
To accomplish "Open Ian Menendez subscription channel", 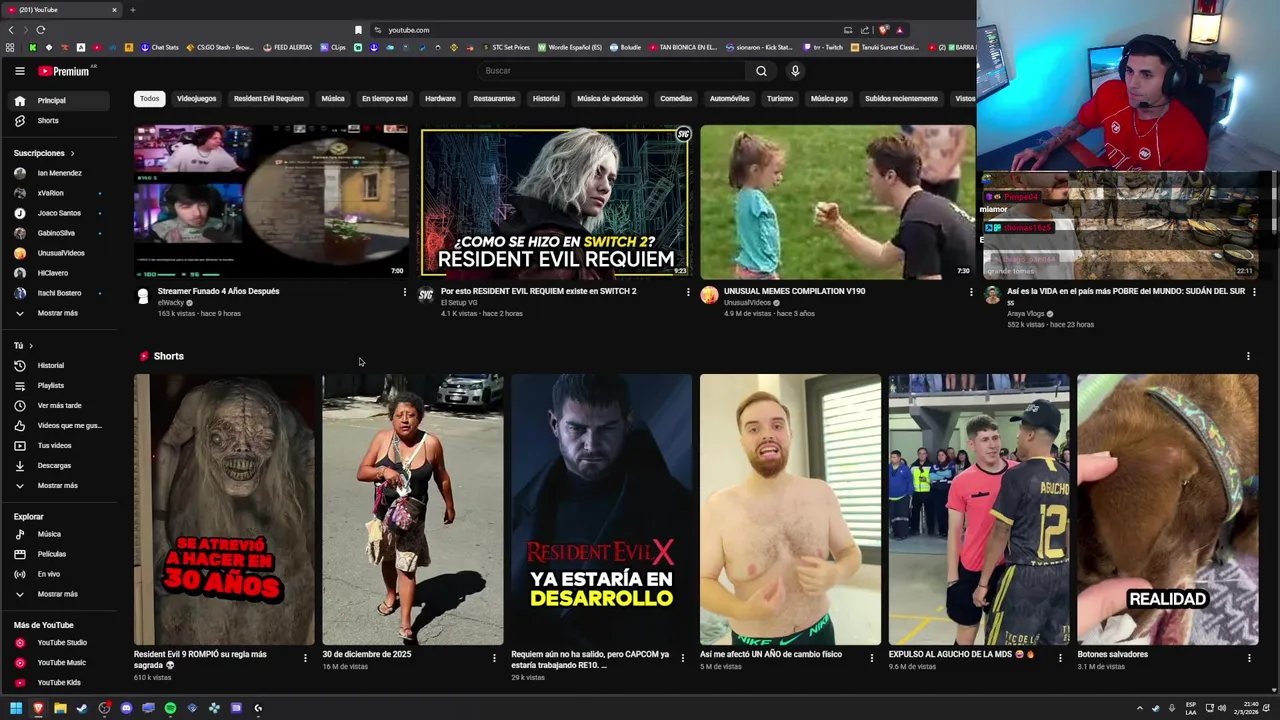I will coord(59,173).
